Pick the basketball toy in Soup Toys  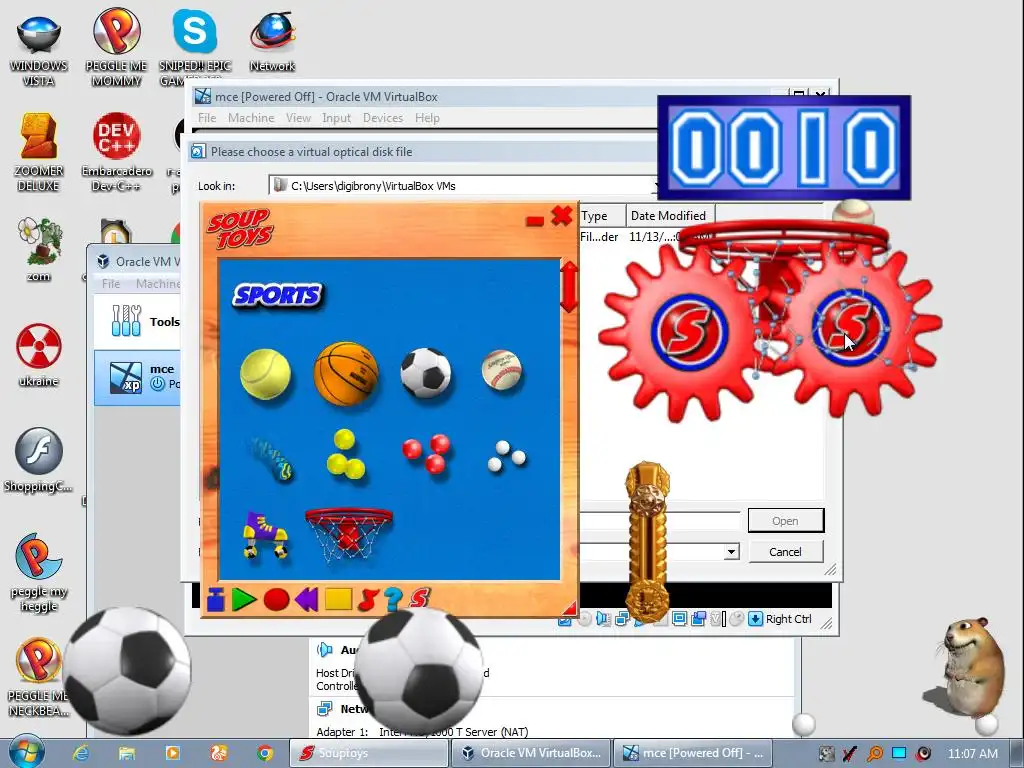(x=346, y=372)
